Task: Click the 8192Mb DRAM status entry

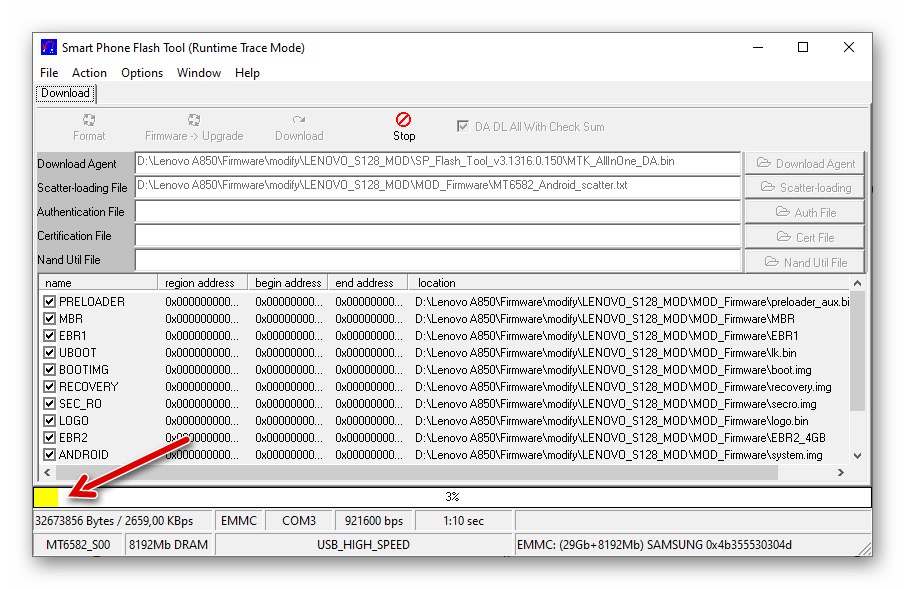Action: tap(169, 545)
